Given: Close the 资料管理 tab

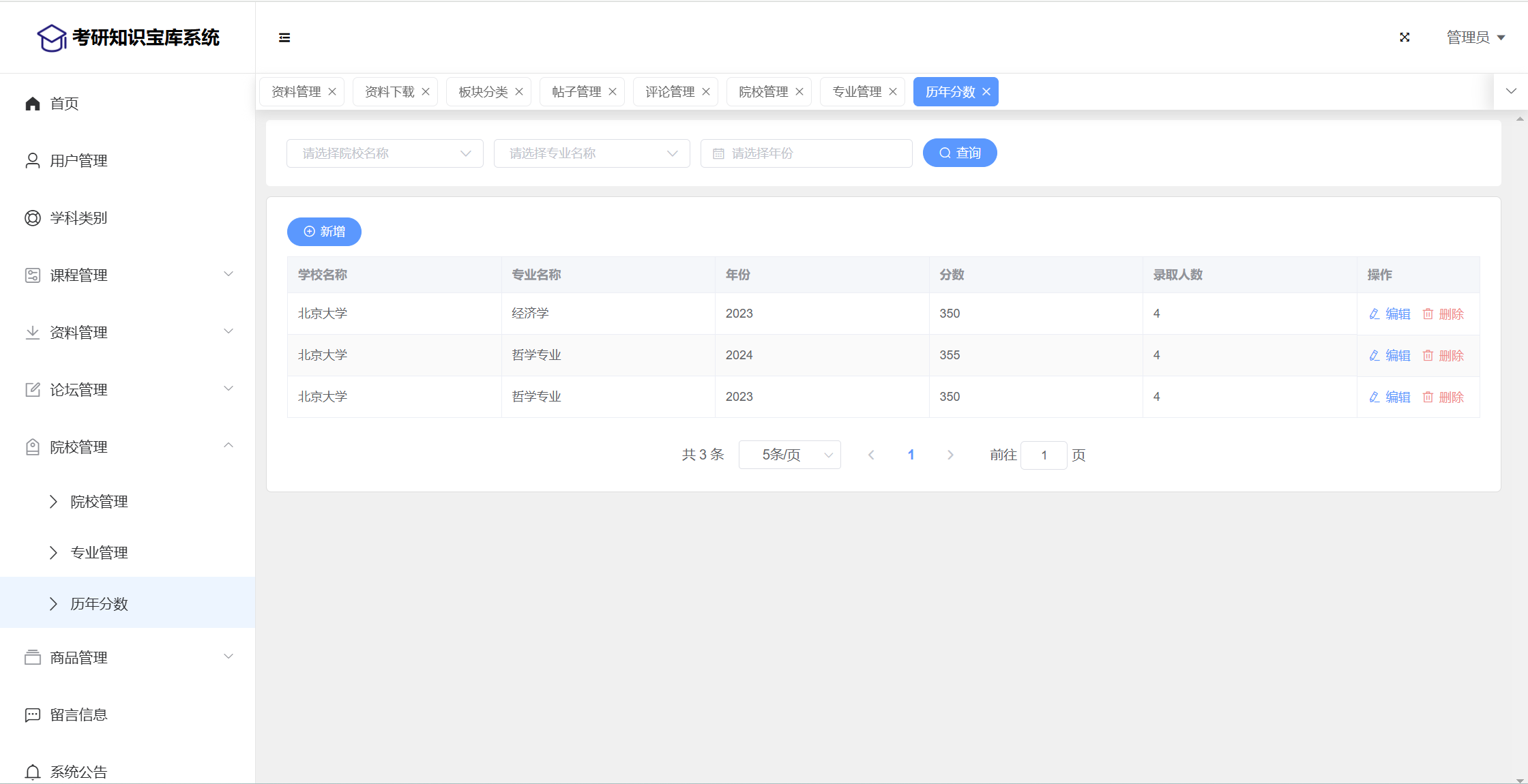Looking at the screenshot, I should 332,92.
